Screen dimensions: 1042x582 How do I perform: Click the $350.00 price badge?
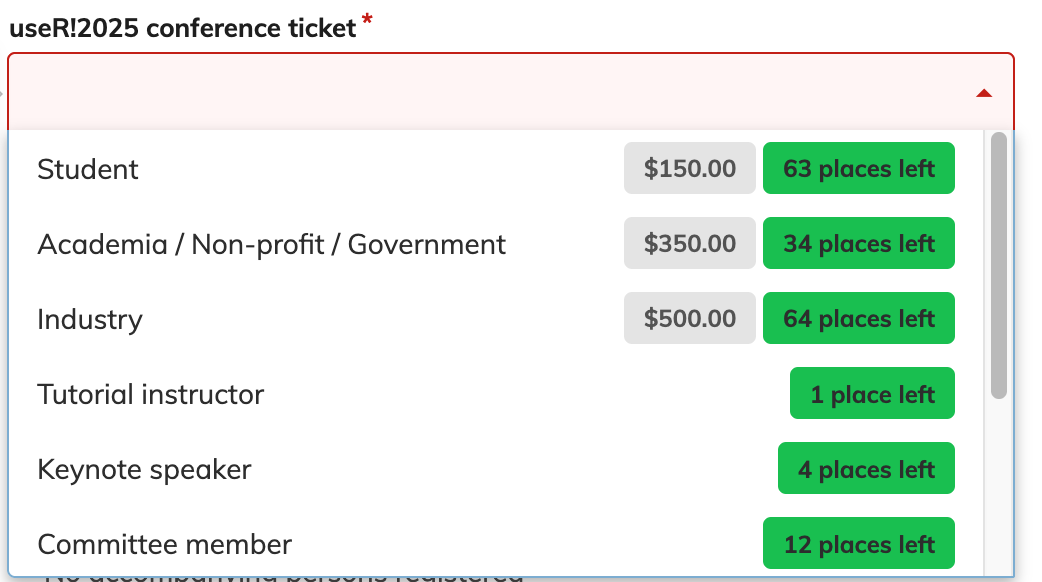click(689, 243)
